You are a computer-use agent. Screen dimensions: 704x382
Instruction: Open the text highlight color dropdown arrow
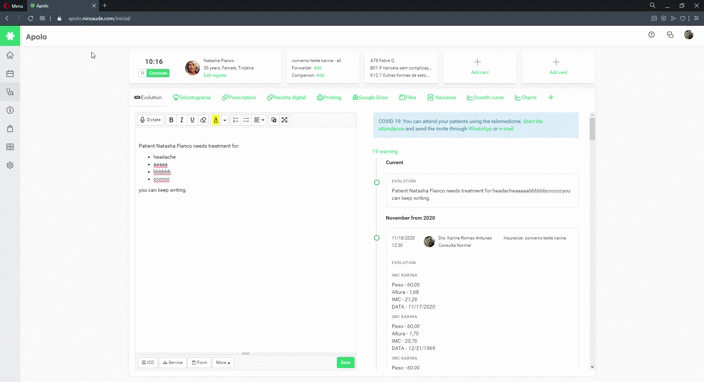tap(224, 120)
